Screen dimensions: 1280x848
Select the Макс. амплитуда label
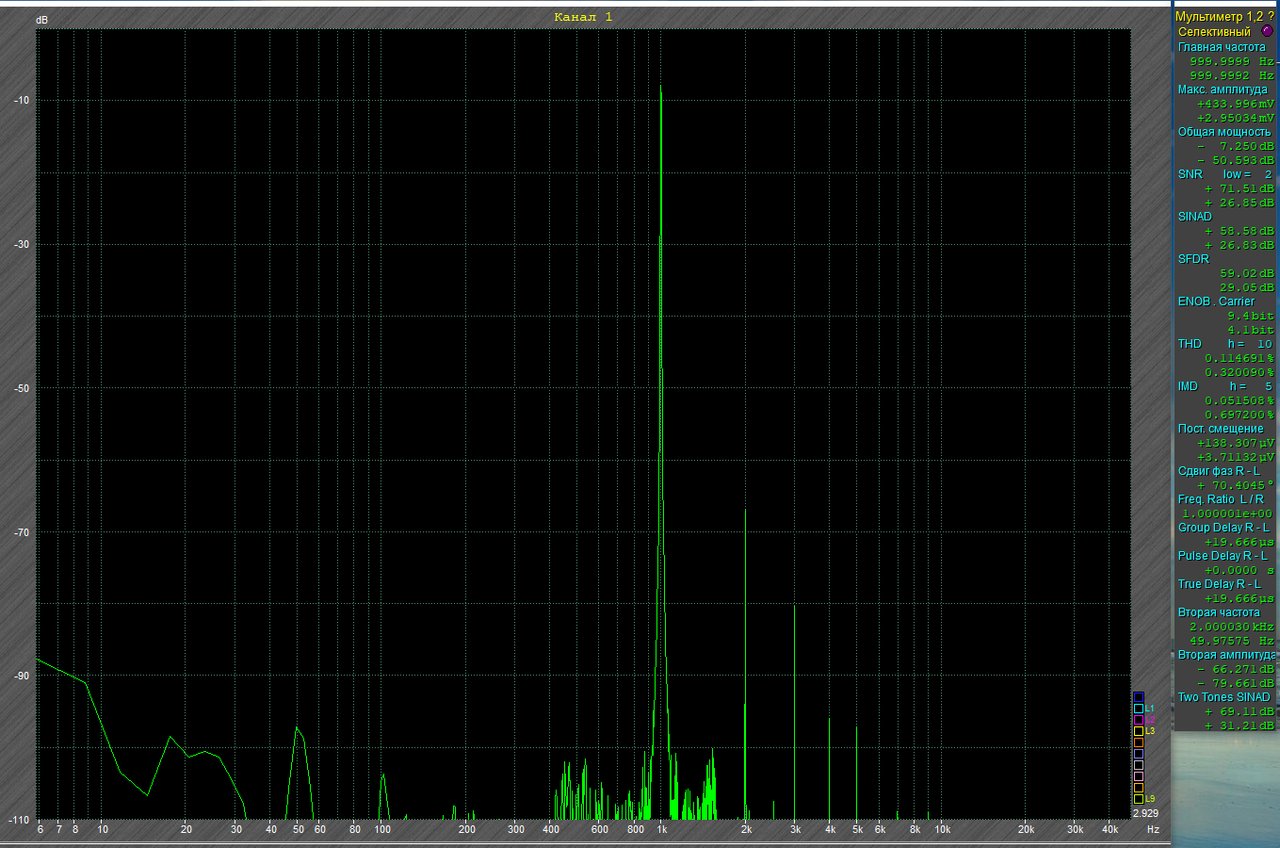[x=1223, y=89]
